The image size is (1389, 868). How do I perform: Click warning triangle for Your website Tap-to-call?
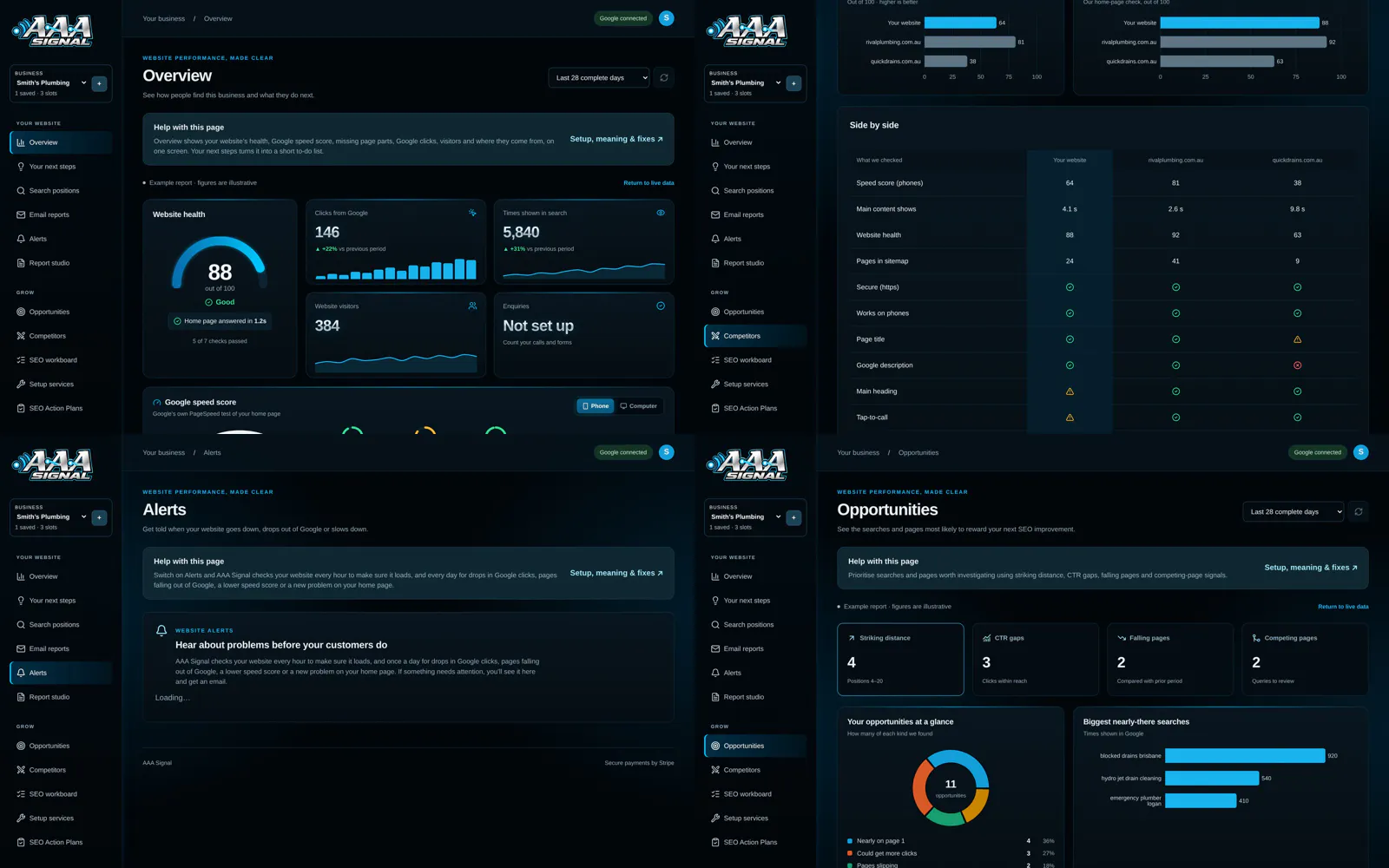pos(1070,418)
